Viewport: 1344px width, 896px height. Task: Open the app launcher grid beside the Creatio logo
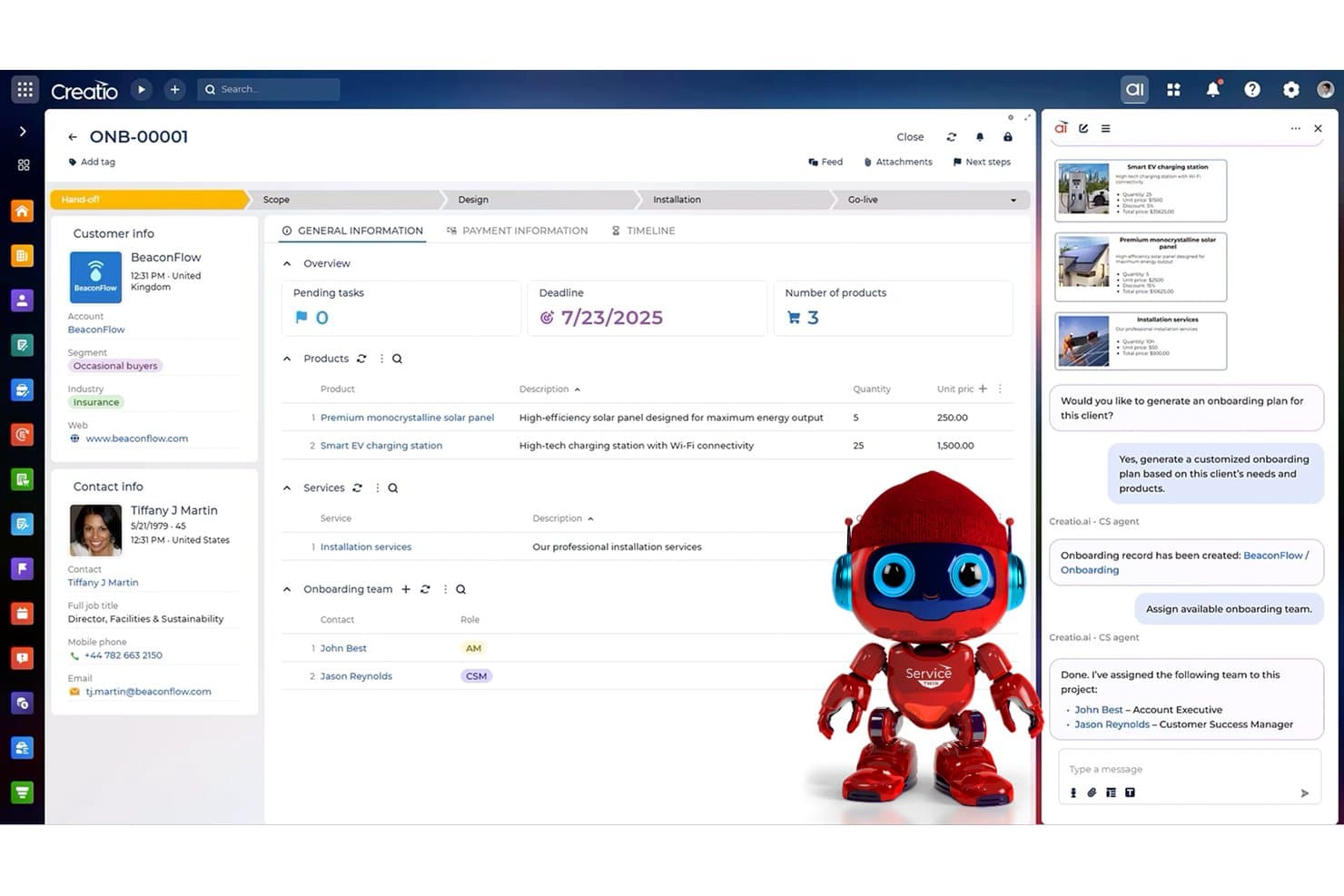point(25,89)
